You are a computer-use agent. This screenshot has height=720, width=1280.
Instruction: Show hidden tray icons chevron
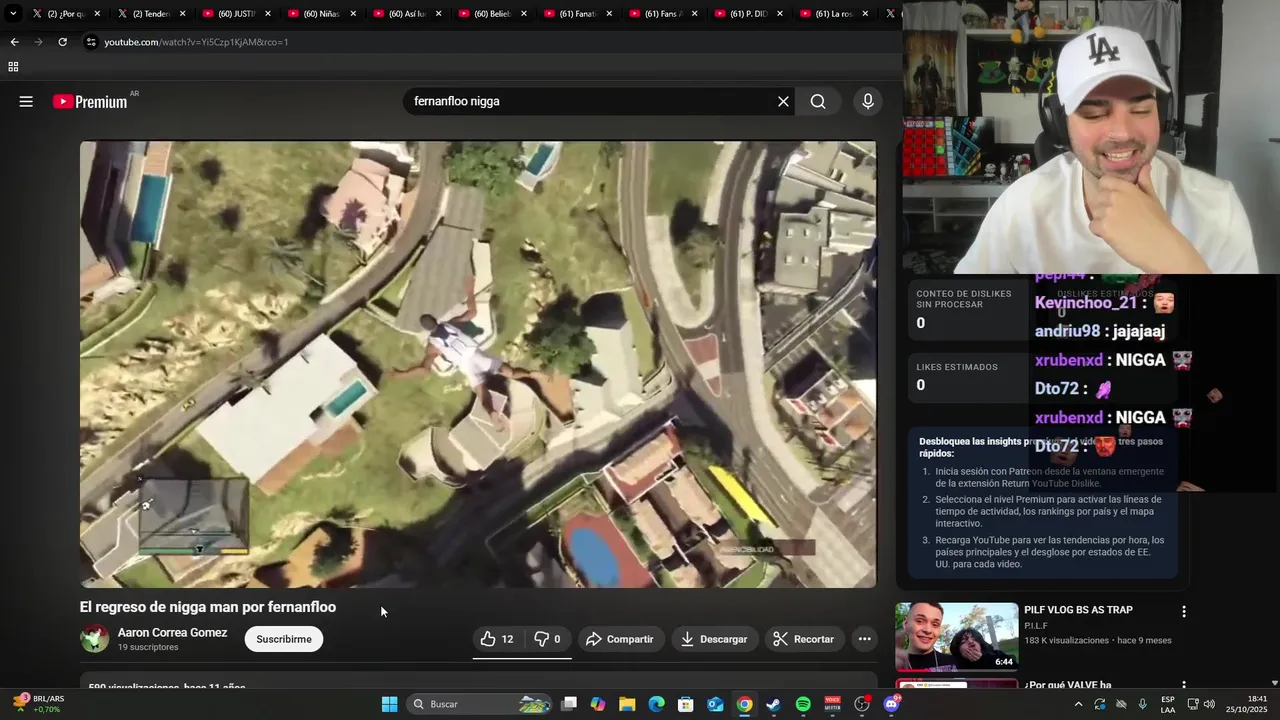tap(1078, 704)
